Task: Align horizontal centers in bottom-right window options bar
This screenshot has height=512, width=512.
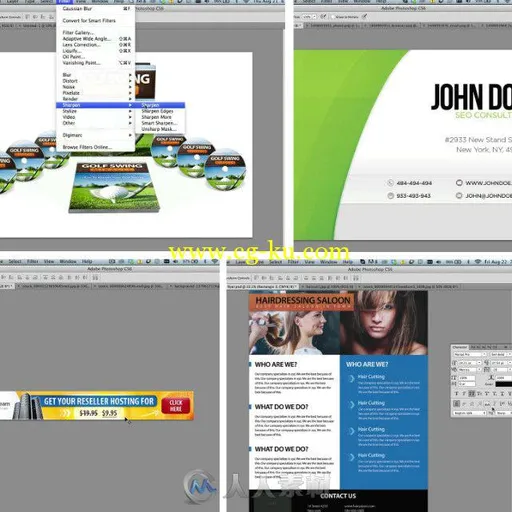Action: point(288,278)
